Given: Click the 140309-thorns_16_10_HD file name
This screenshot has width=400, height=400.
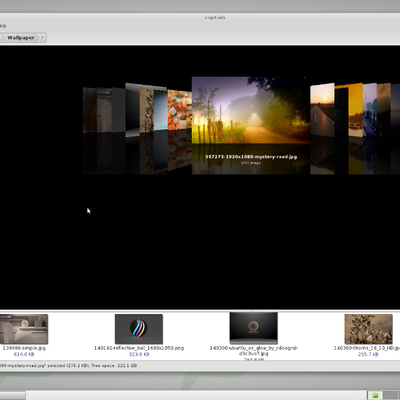Looking at the screenshot, I should pyautogui.click(x=367, y=348).
